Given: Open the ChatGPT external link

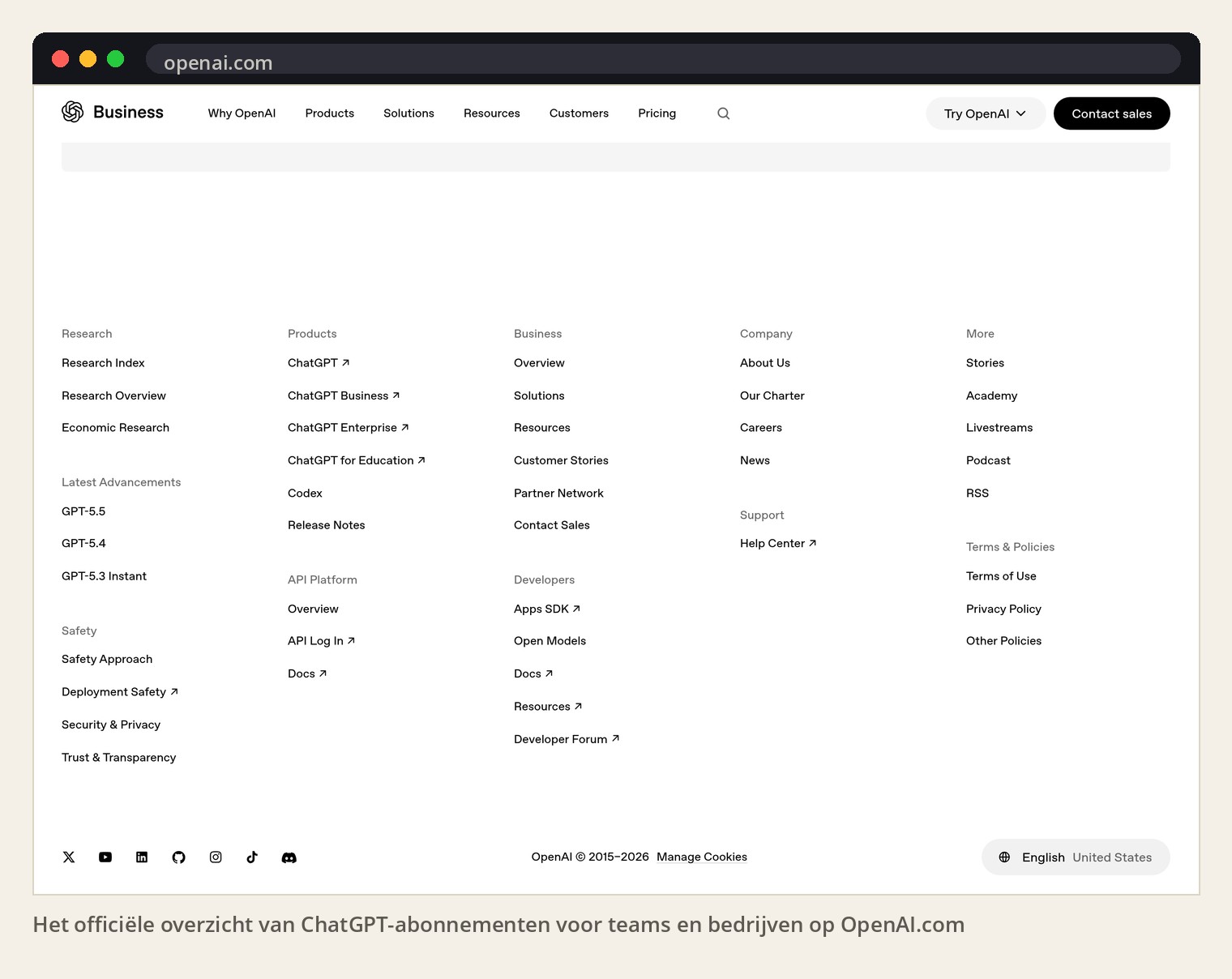Looking at the screenshot, I should click(x=319, y=363).
